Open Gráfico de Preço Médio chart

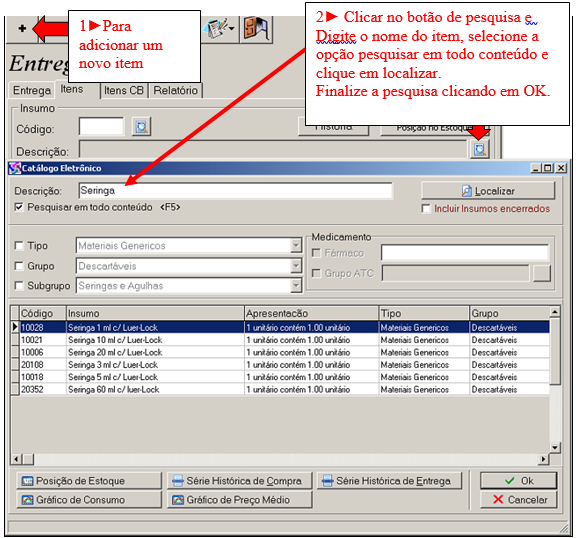click(239, 499)
